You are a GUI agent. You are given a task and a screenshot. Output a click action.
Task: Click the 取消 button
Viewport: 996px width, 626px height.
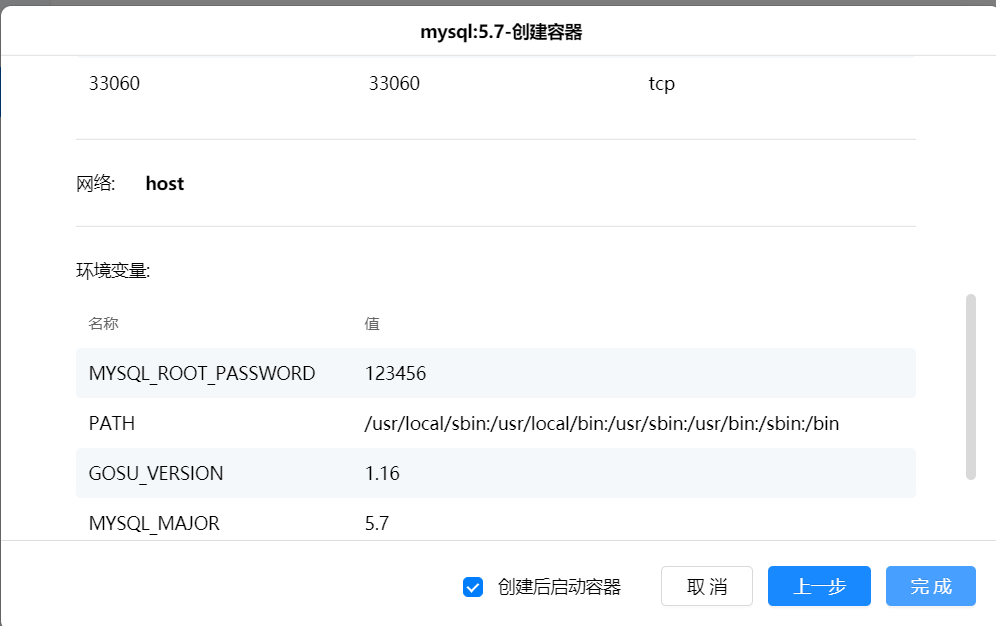point(706,586)
